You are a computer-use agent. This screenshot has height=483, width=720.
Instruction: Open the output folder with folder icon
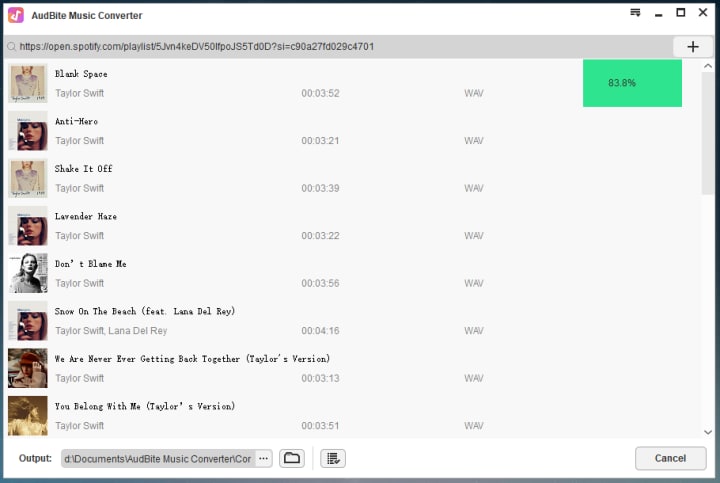pyautogui.click(x=292, y=458)
